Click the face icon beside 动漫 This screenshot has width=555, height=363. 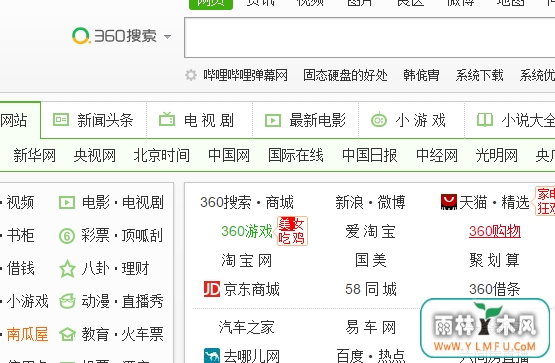click(67, 301)
